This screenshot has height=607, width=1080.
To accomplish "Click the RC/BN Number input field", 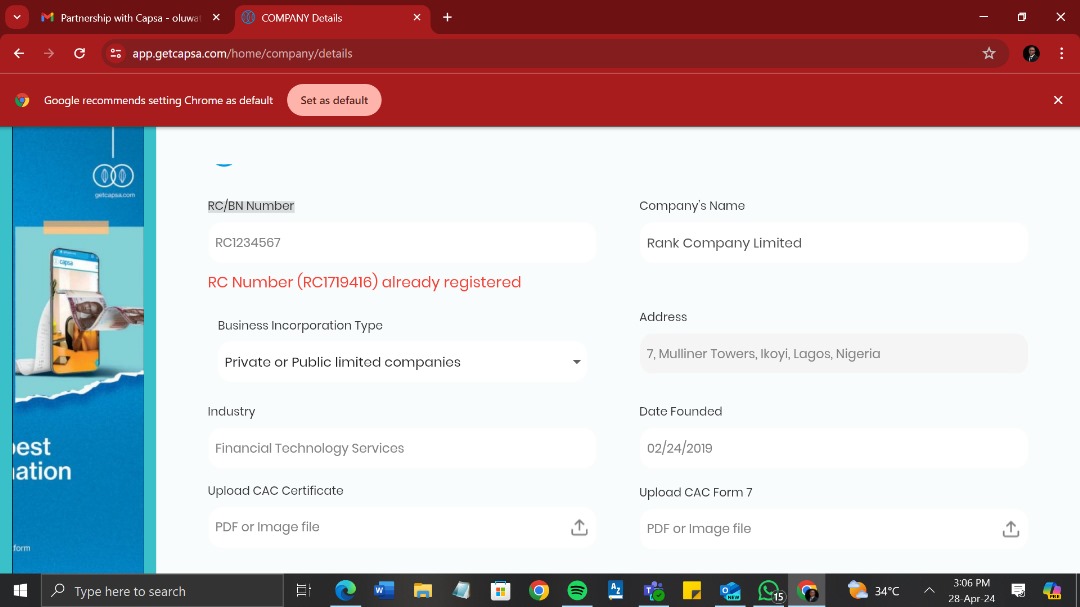I will pyautogui.click(x=402, y=243).
